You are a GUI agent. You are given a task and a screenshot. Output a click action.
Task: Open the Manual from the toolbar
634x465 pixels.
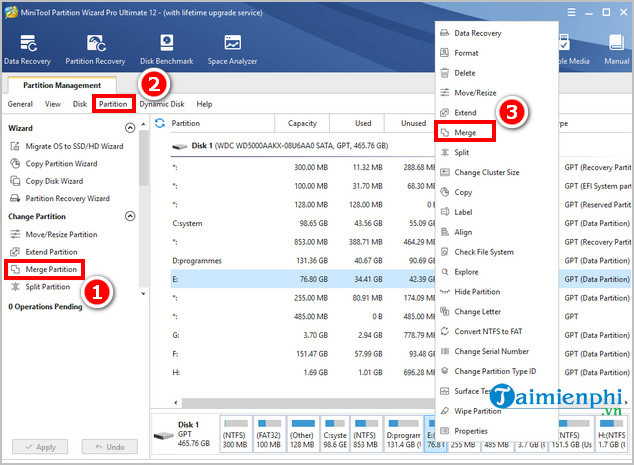(x=617, y=49)
